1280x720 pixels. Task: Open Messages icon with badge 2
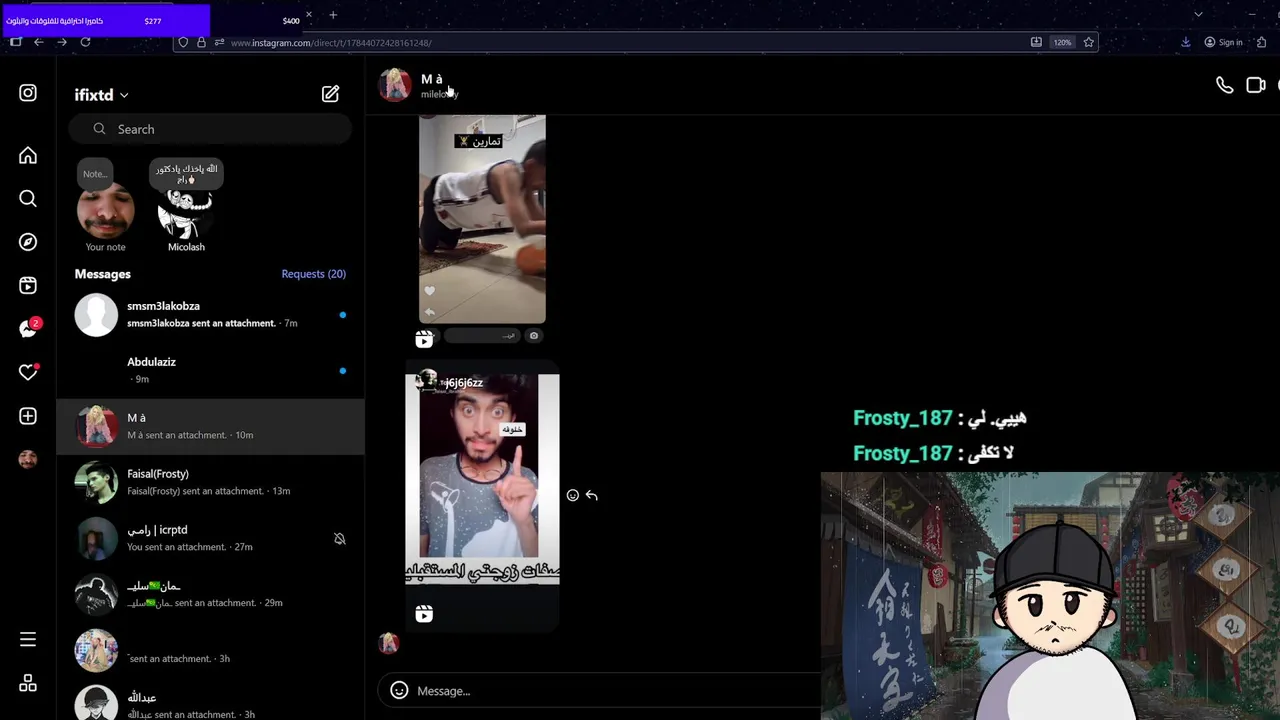coord(28,329)
